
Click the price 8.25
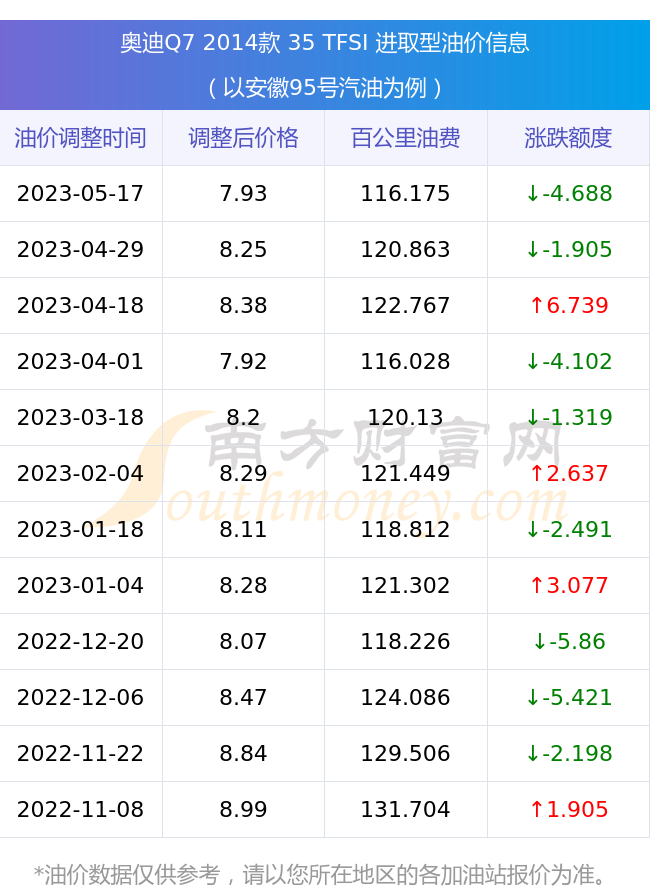click(243, 249)
